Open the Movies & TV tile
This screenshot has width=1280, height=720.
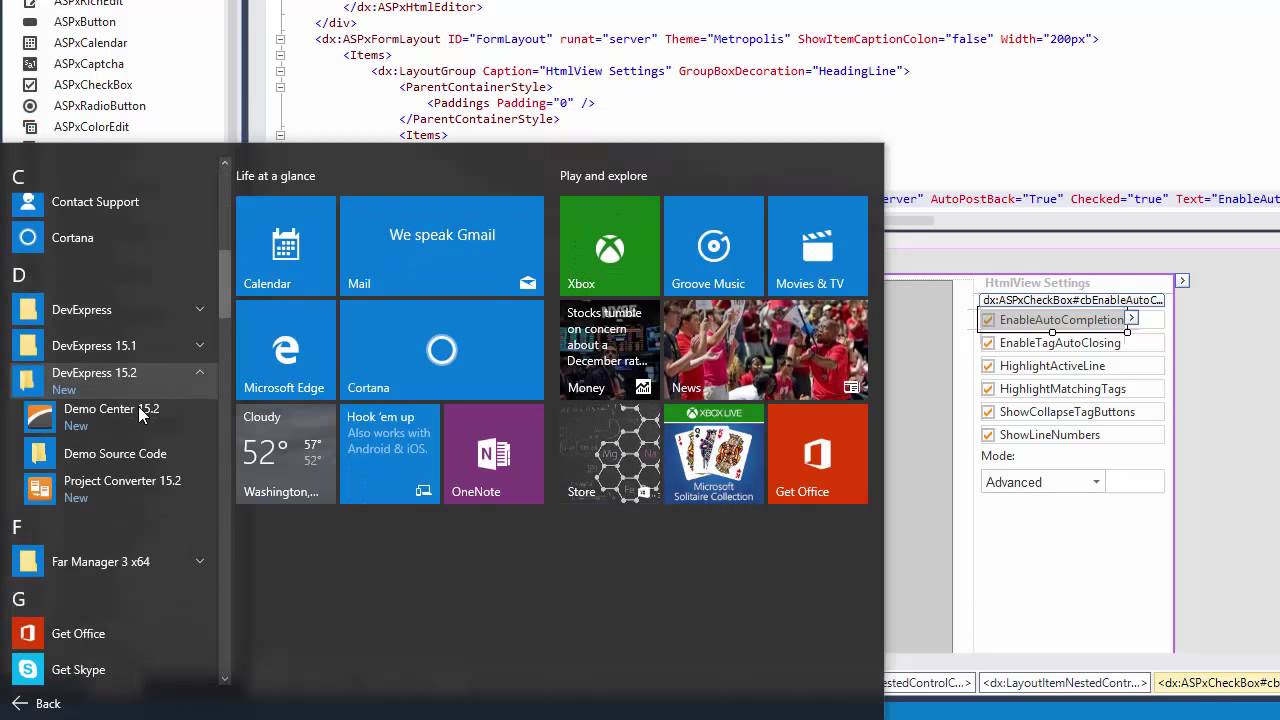pos(818,246)
